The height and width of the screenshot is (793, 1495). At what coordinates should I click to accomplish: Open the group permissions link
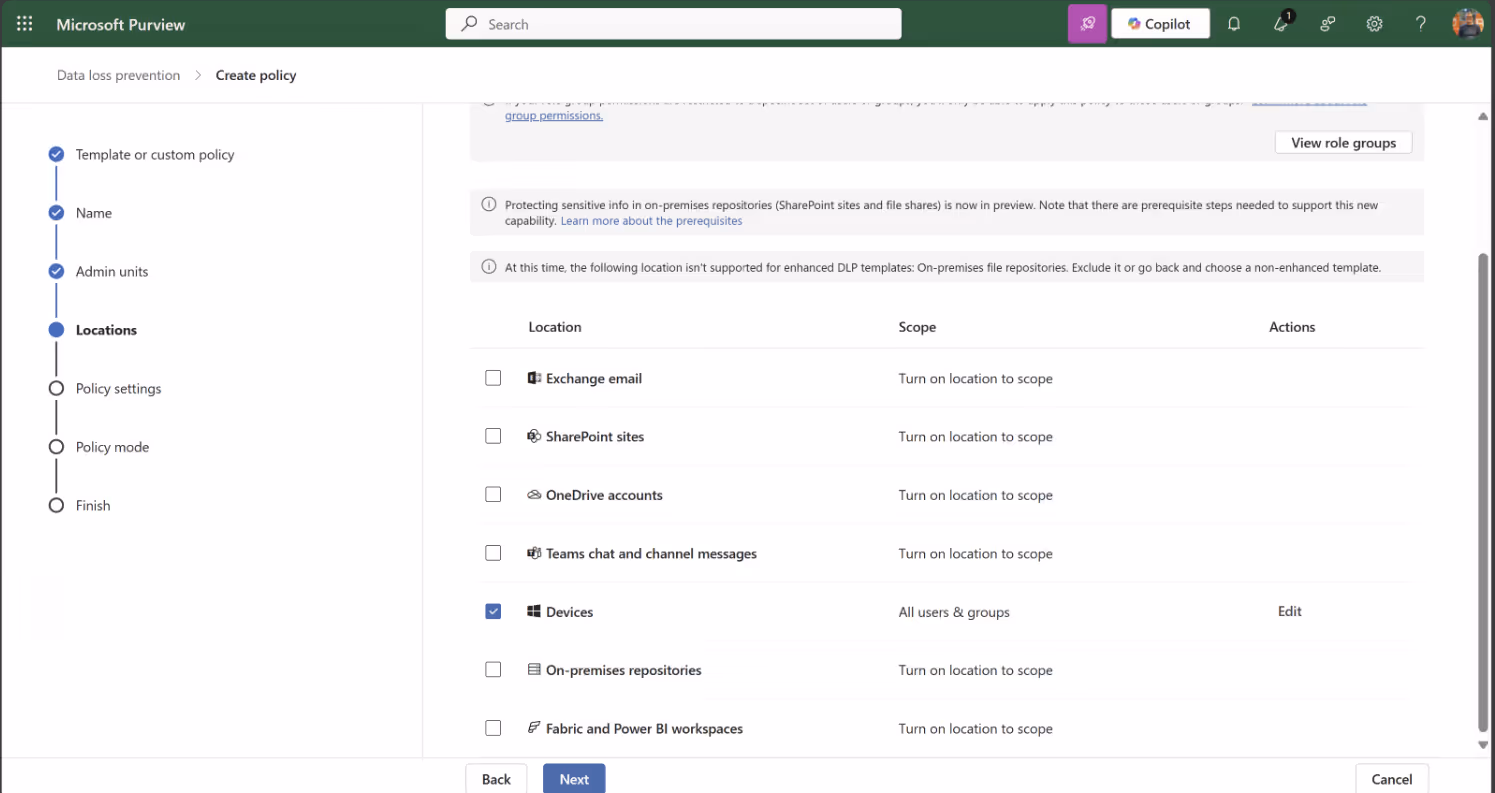pyautogui.click(x=554, y=116)
